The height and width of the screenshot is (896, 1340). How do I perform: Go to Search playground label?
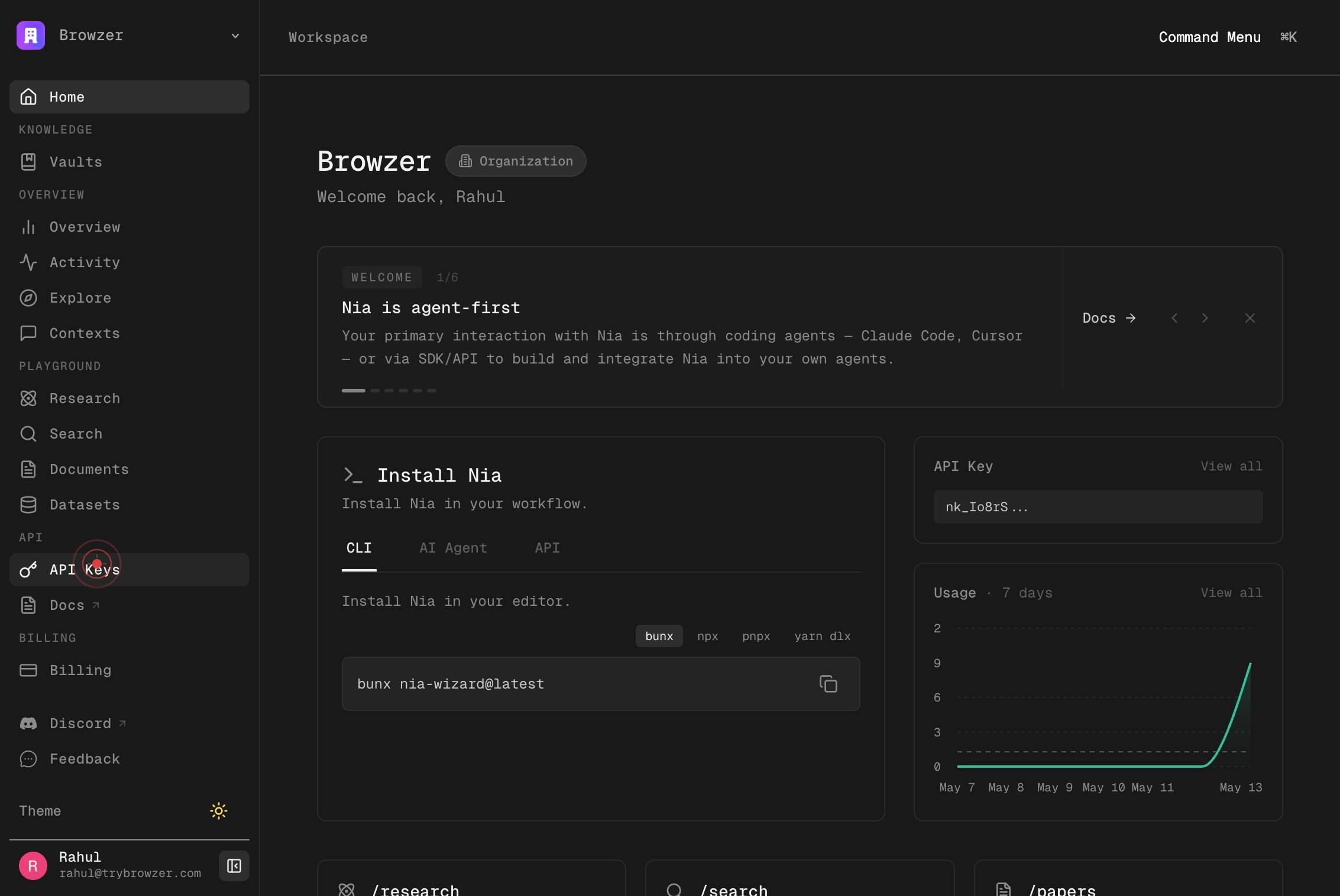coord(76,434)
